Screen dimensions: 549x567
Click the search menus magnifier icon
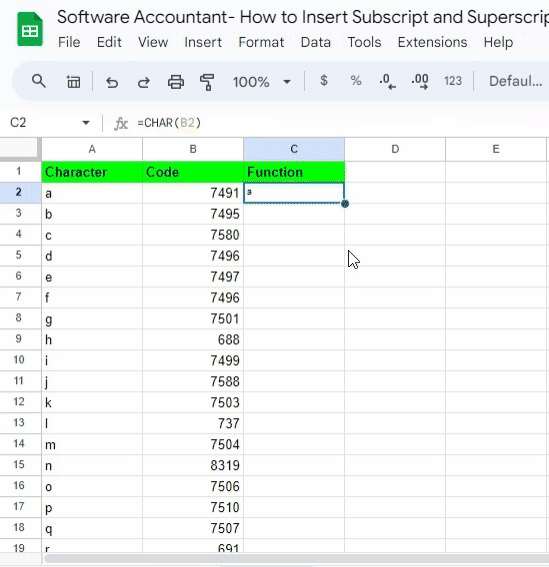pos(39,81)
